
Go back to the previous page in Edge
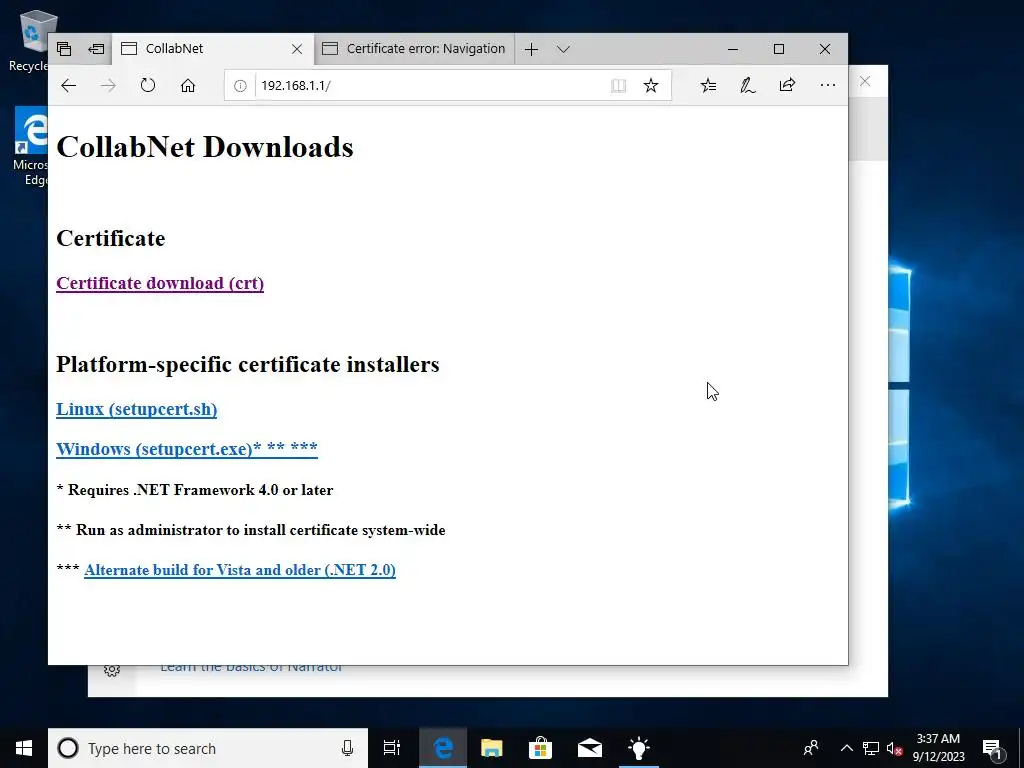69,86
